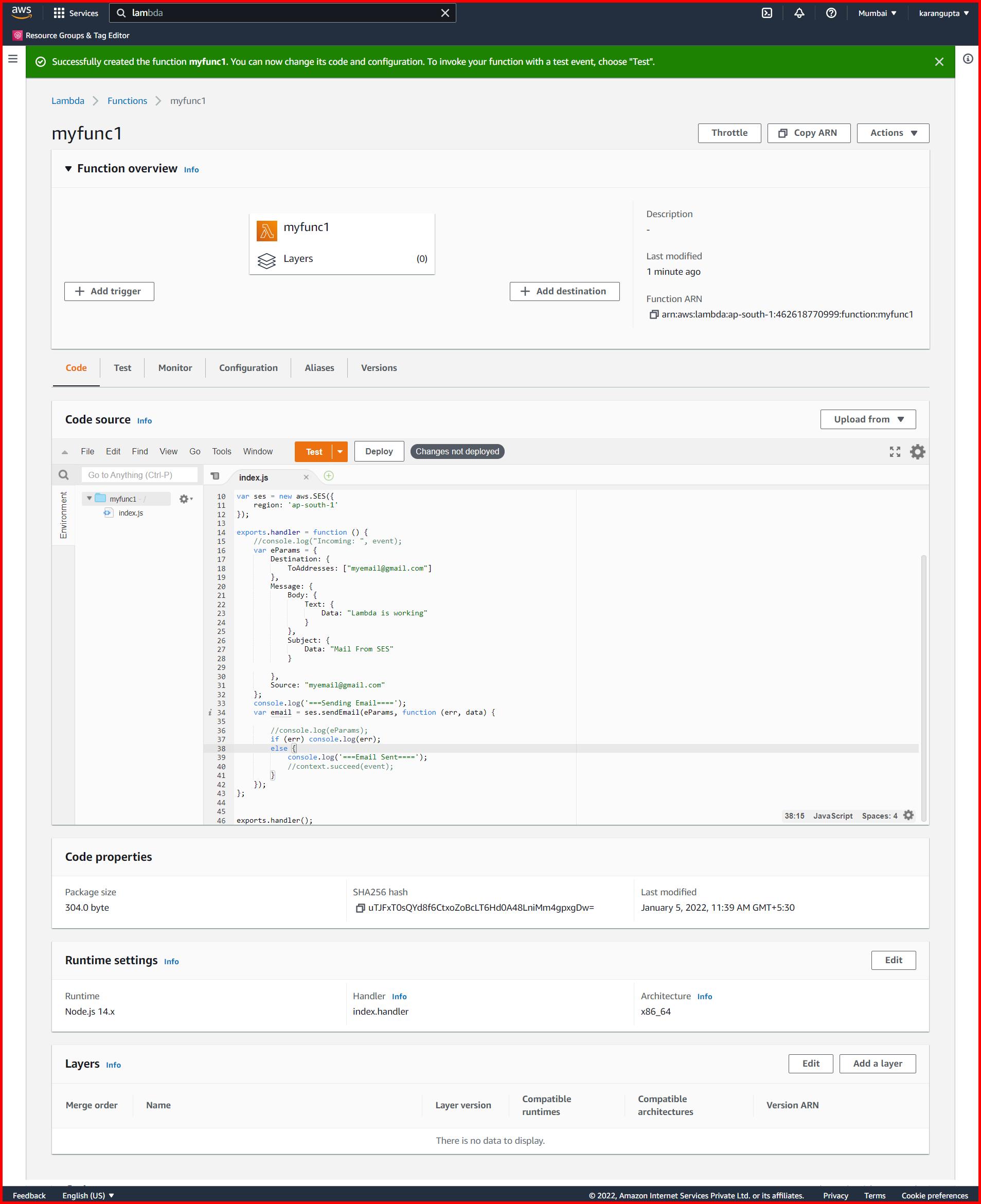This screenshot has height=1204, width=981.
Task: Expand the code editor to fullscreen
Action: tap(895, 452)
